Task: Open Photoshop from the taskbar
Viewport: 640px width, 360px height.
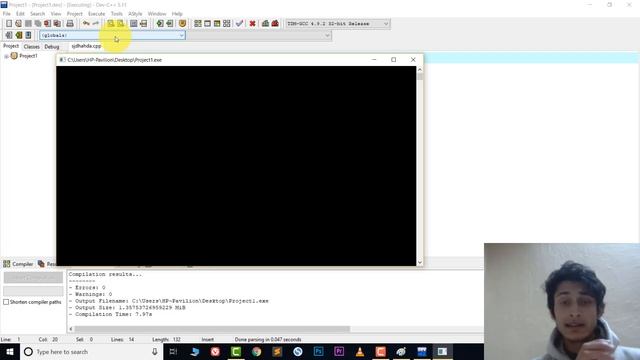Action: tap(318, 351)
